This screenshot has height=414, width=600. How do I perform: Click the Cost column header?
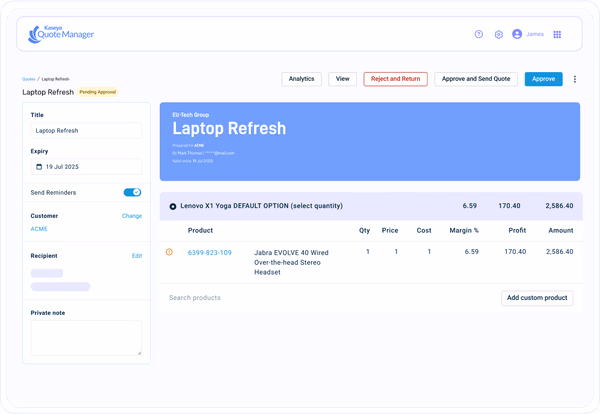pos(424,230)
